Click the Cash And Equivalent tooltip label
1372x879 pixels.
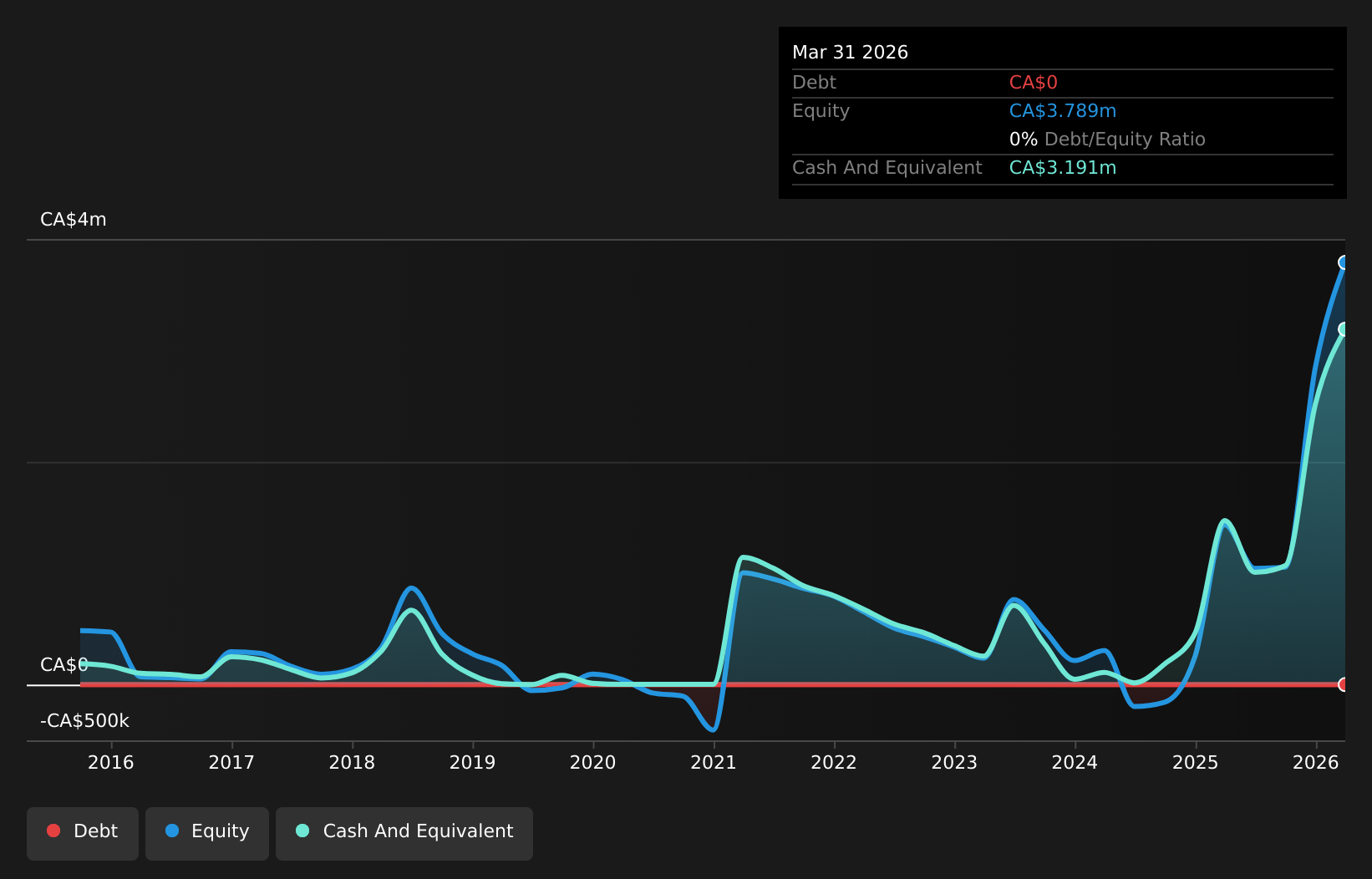(x=887, y=168)
